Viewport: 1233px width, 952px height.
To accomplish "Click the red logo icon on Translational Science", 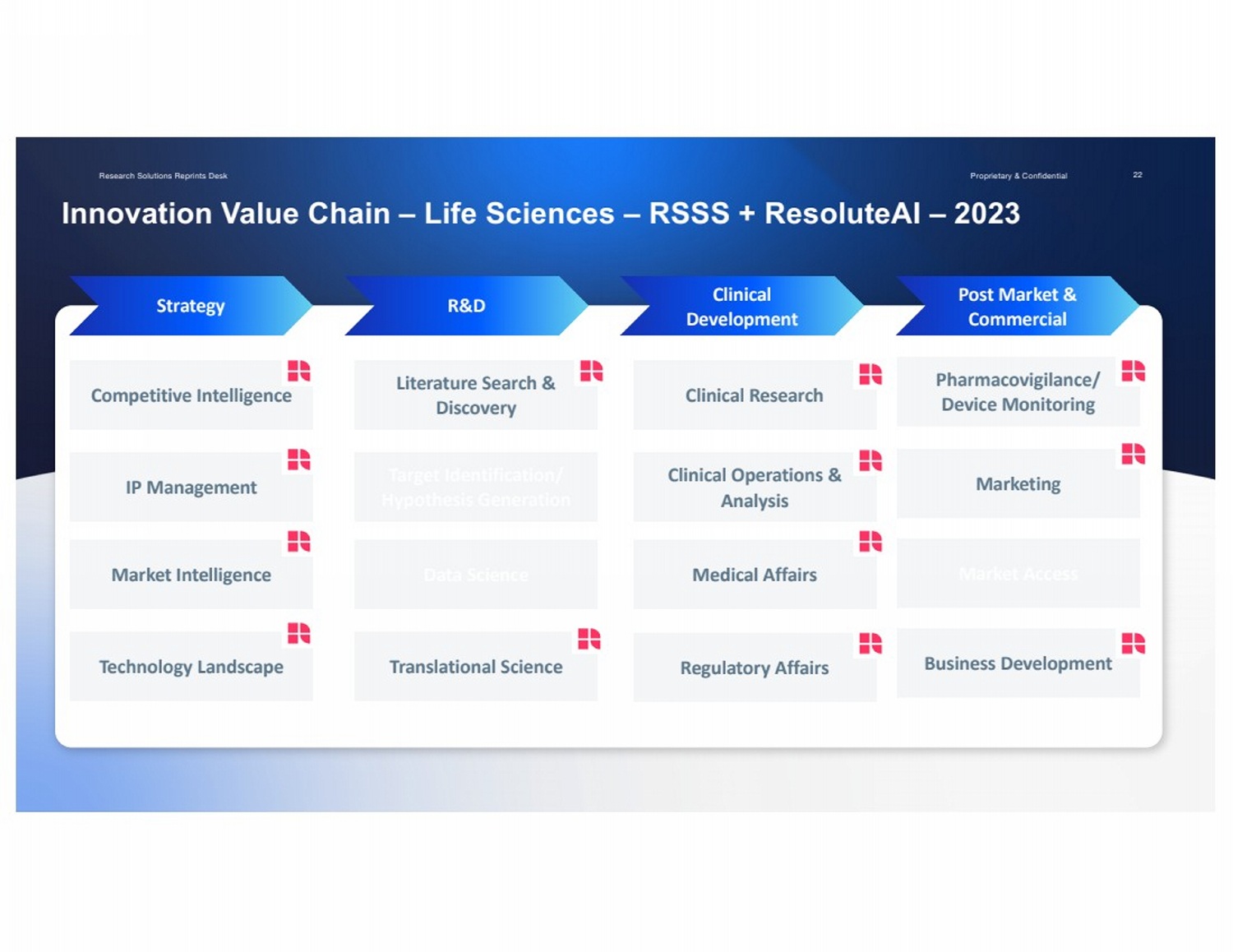I will (589, 639).
